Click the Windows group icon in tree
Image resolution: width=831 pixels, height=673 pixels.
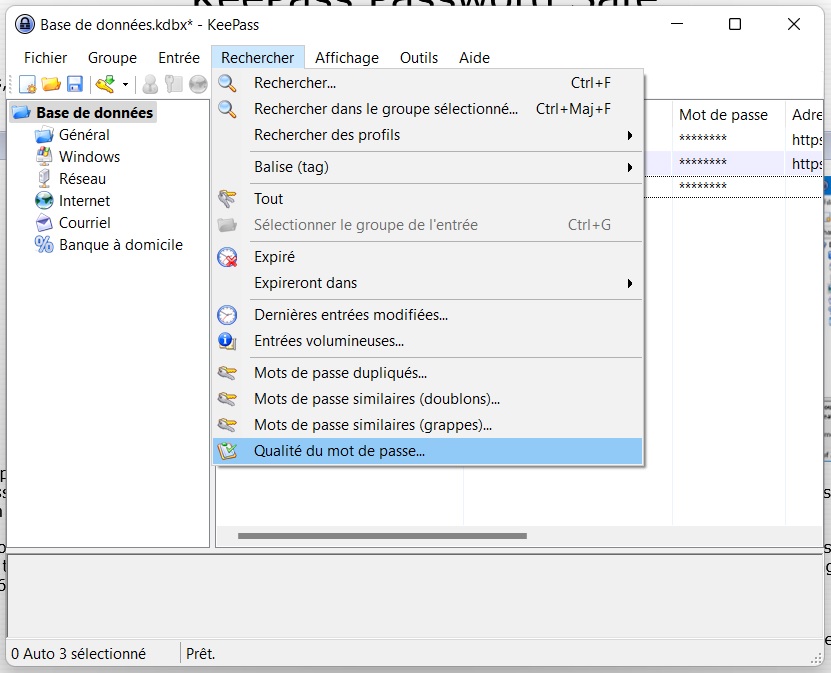point(44,157)
